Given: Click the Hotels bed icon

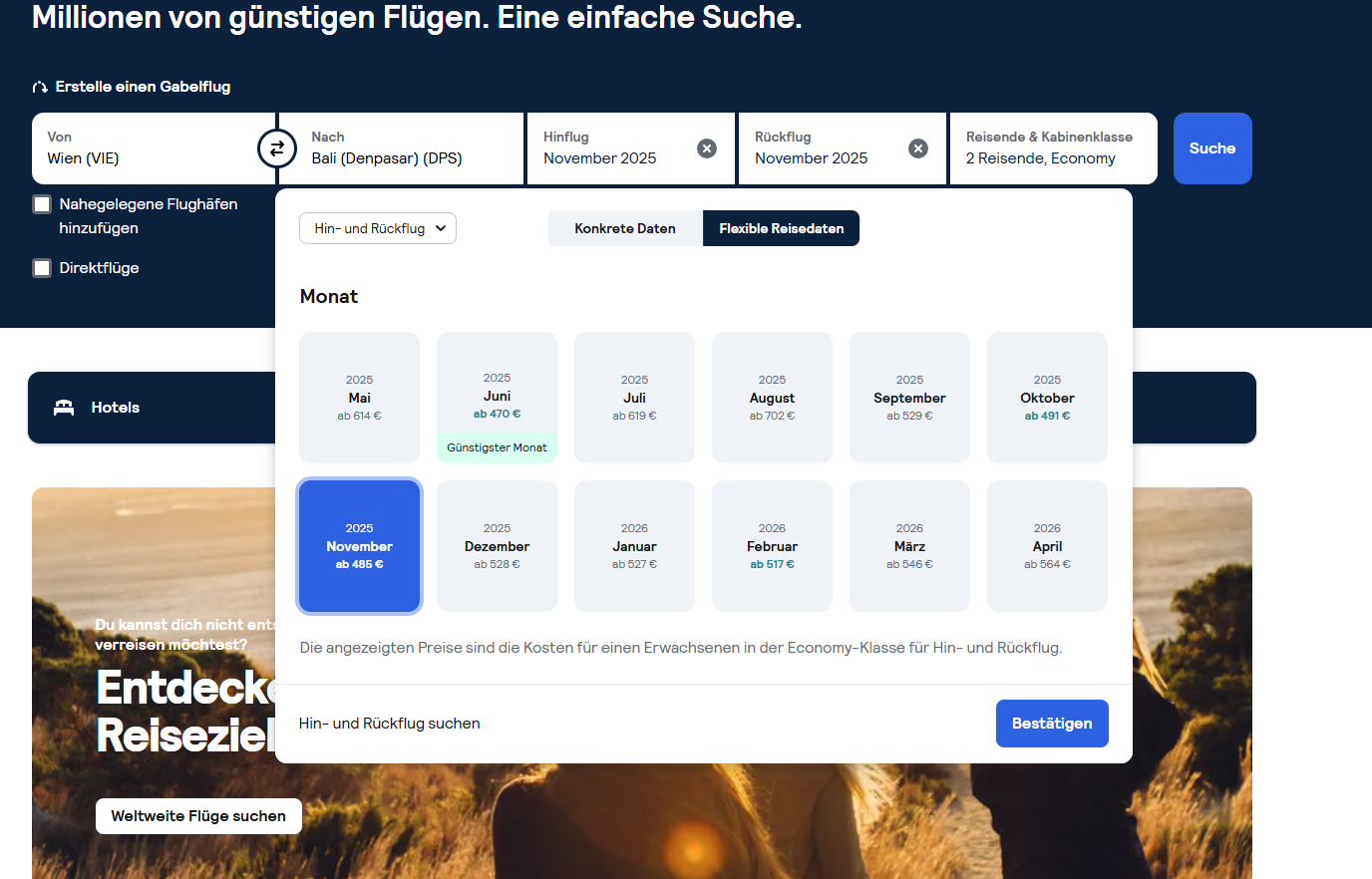Looking at the screenshot, I should 64,408.
